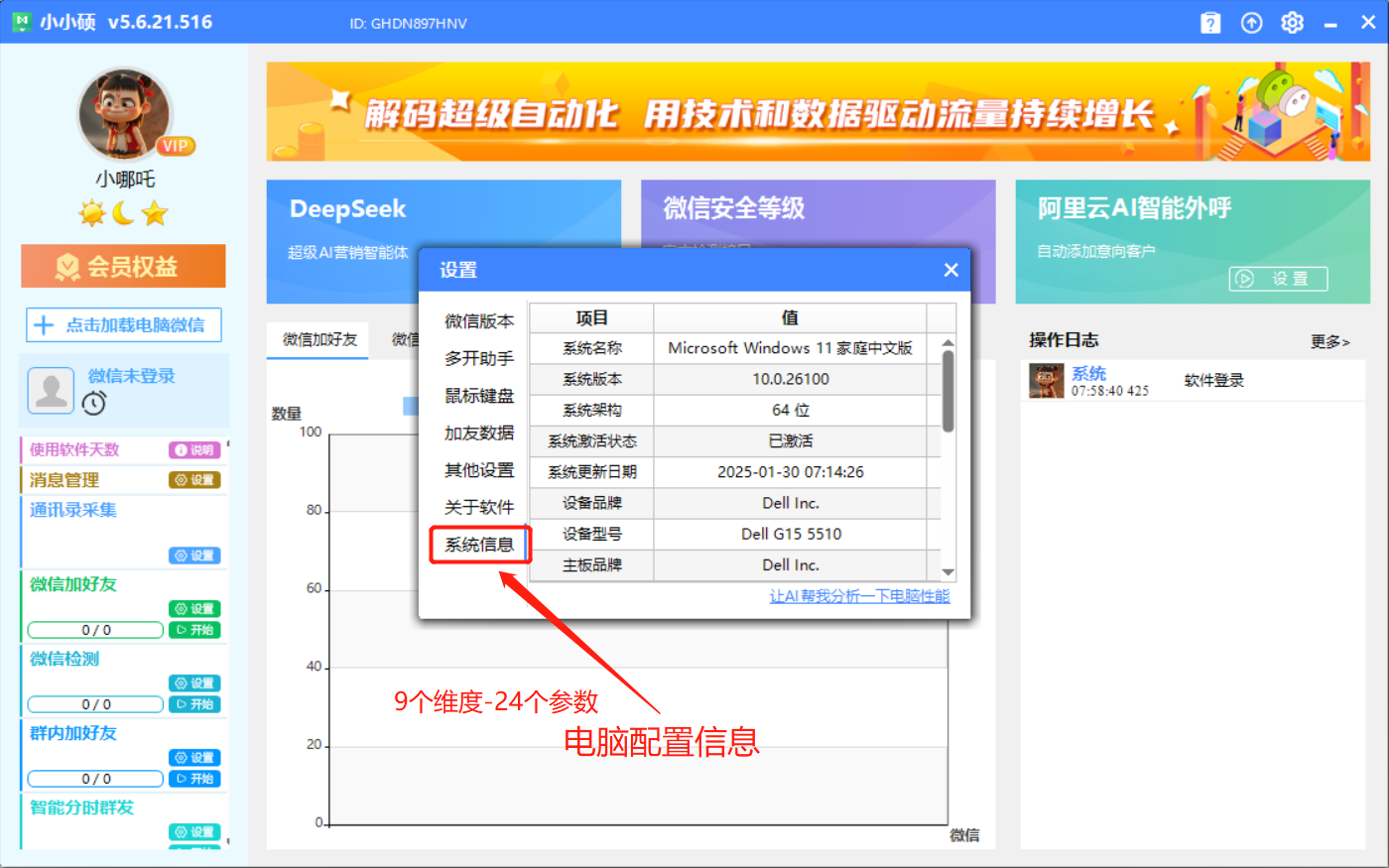This screenshot has width=1389, height=868.
Task: Click 点击加载电脑微信 button
Action: click(124, 325)
